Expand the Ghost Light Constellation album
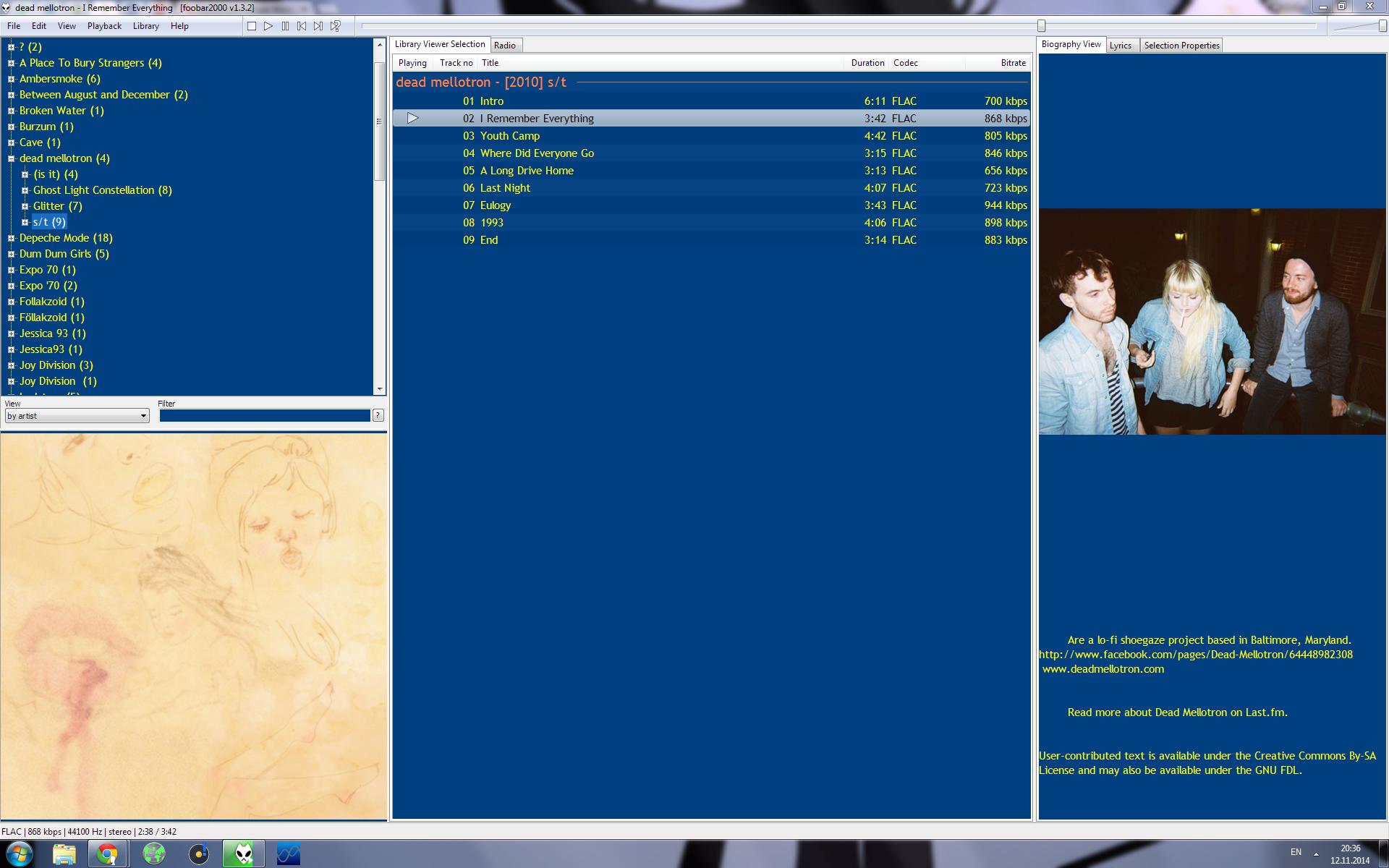1389x868 pixels. [25, 190]
